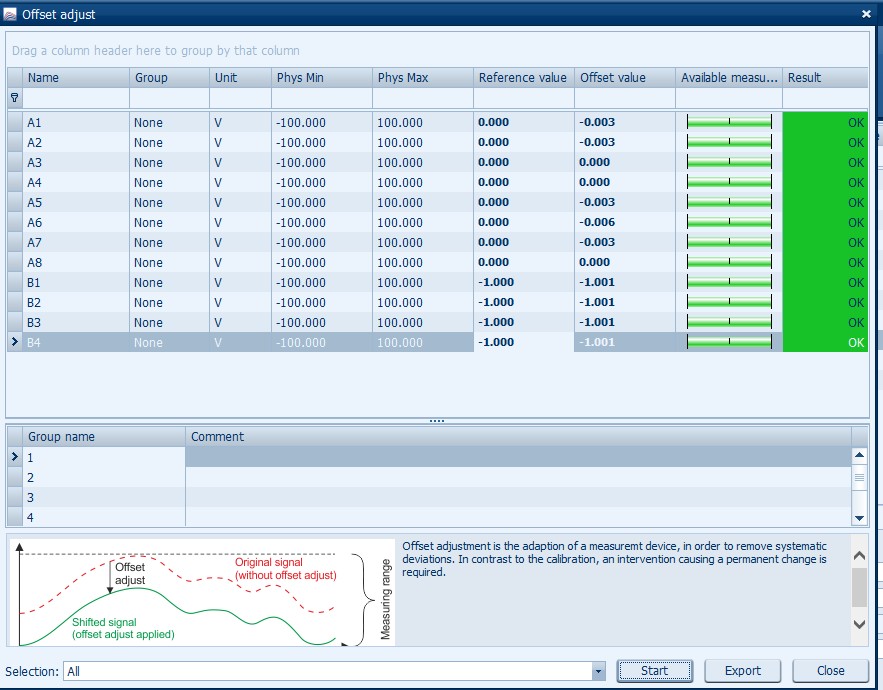Image resolution: width=883 pixels, height=690 pixels.
Task: Select the comment cell for group 2
Action: [518, 477]
